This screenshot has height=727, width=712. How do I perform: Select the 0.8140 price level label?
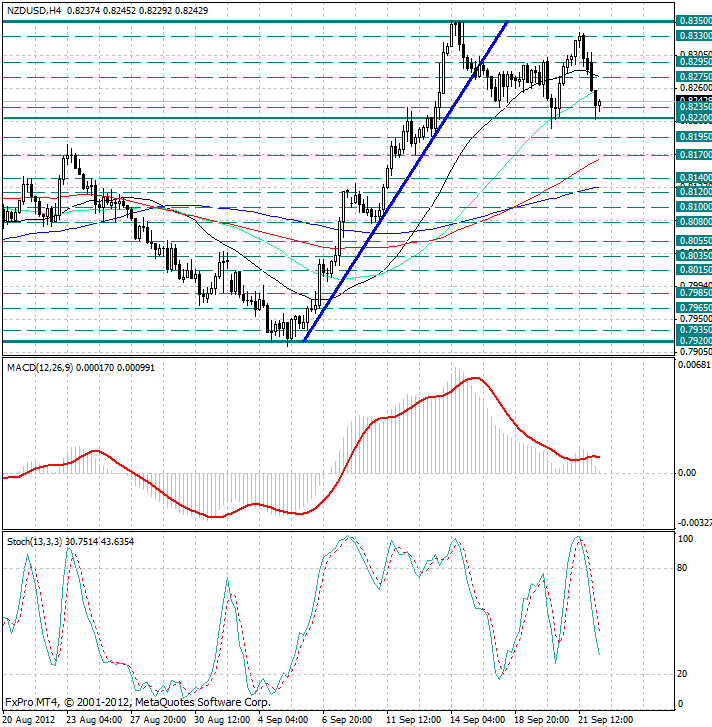694,178
